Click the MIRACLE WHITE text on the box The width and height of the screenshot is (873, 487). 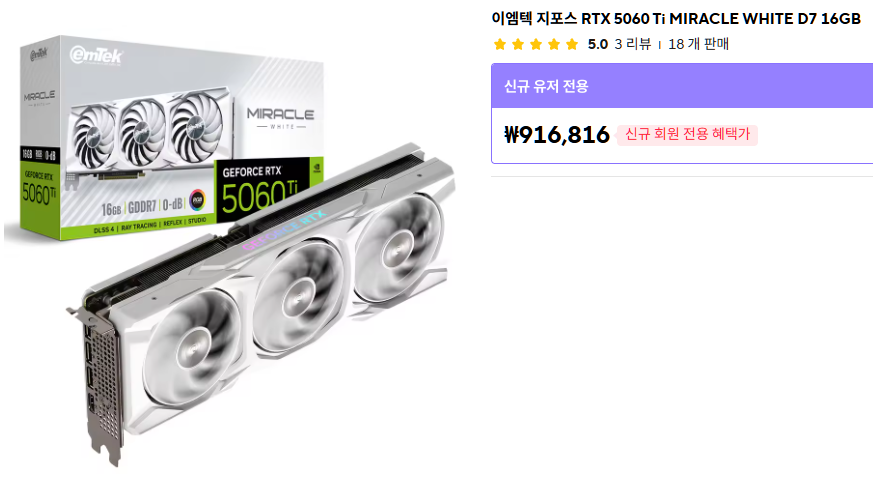coord(280,118)
